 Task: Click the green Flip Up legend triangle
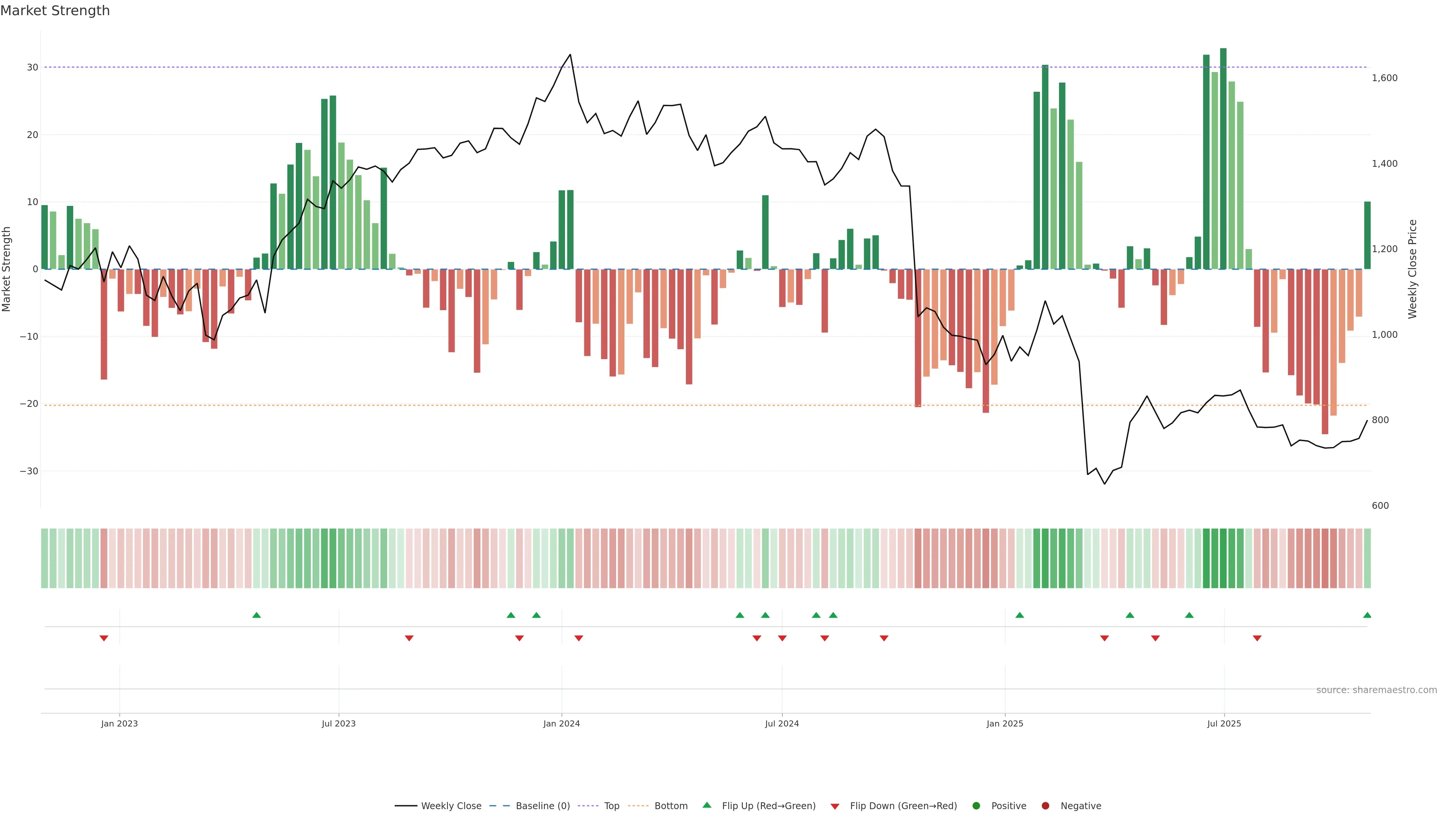[x=706, y=805]
